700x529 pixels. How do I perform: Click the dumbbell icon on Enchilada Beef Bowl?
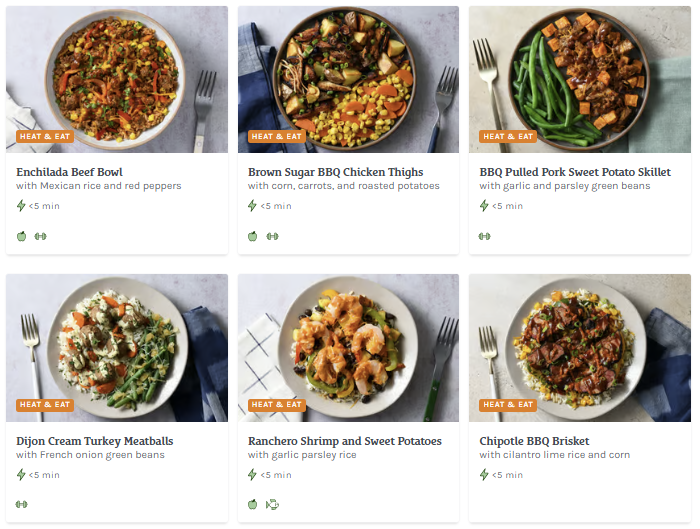40,236
